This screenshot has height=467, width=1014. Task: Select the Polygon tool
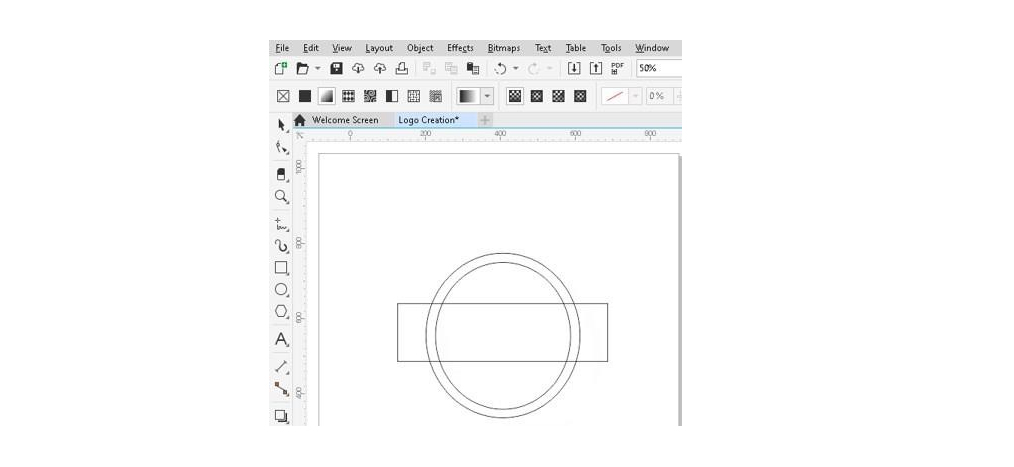point(281,312)
